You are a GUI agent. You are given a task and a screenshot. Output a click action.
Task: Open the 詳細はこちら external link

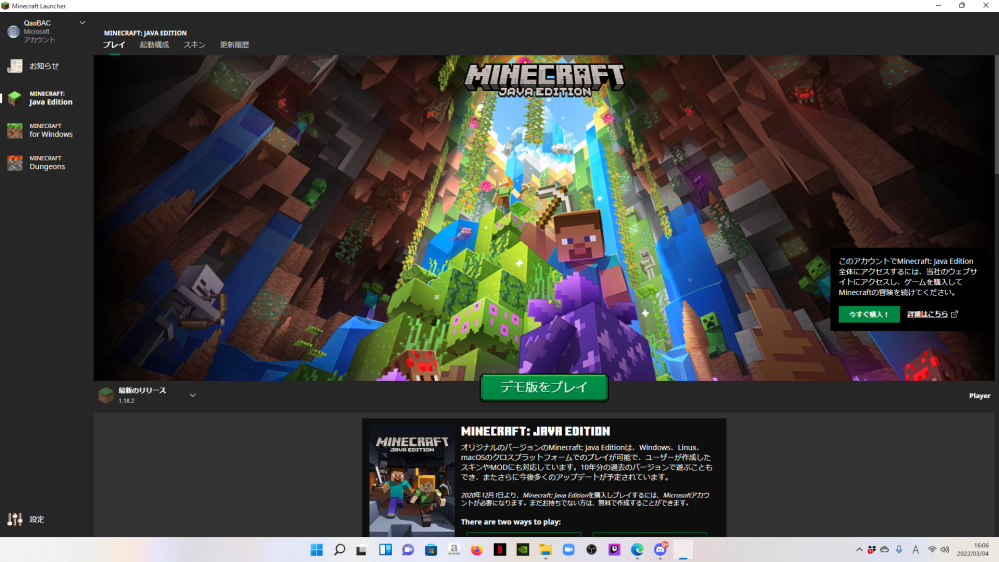pos(932,314)
